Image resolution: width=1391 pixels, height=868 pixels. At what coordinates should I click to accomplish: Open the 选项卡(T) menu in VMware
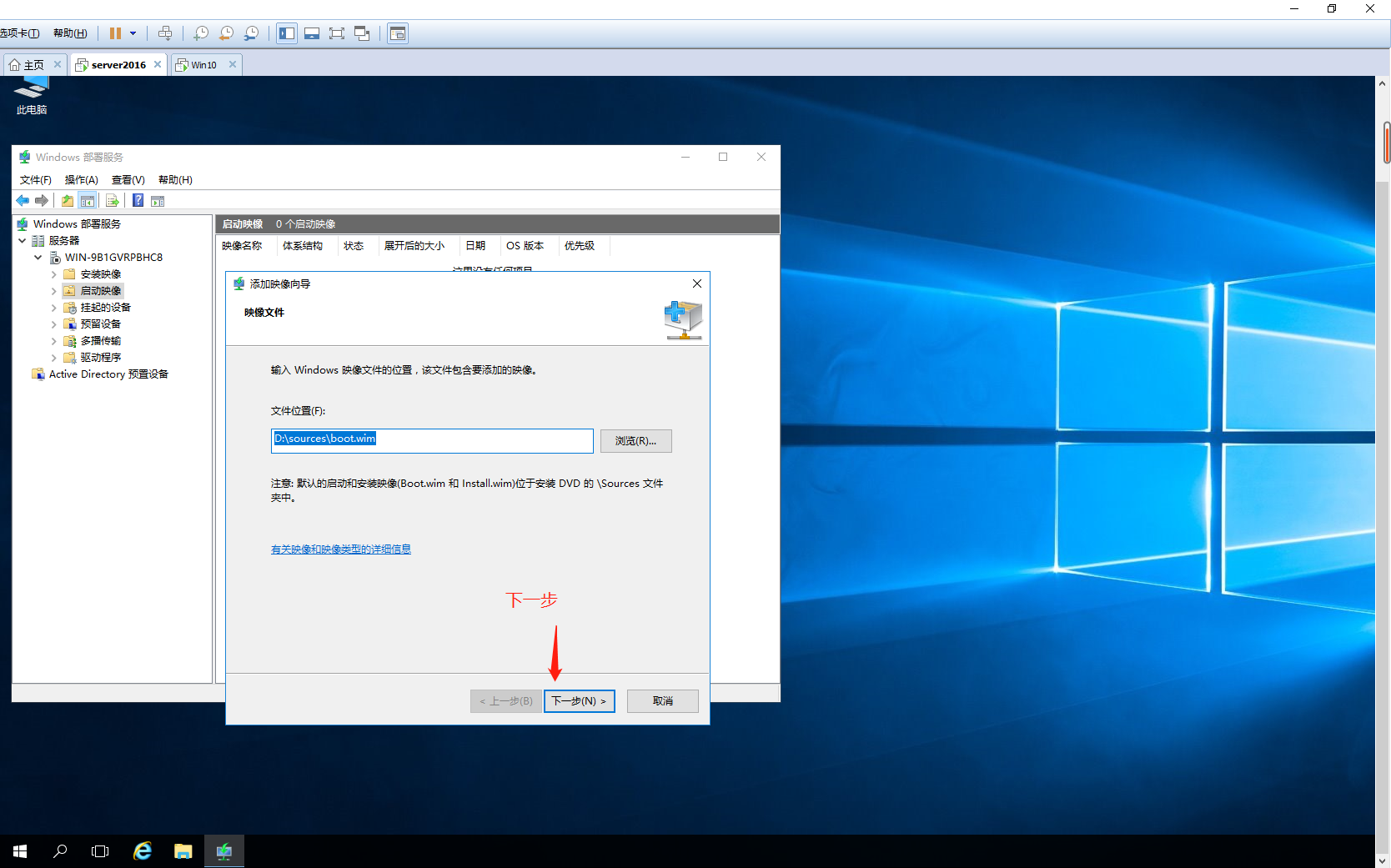(19, 33)
